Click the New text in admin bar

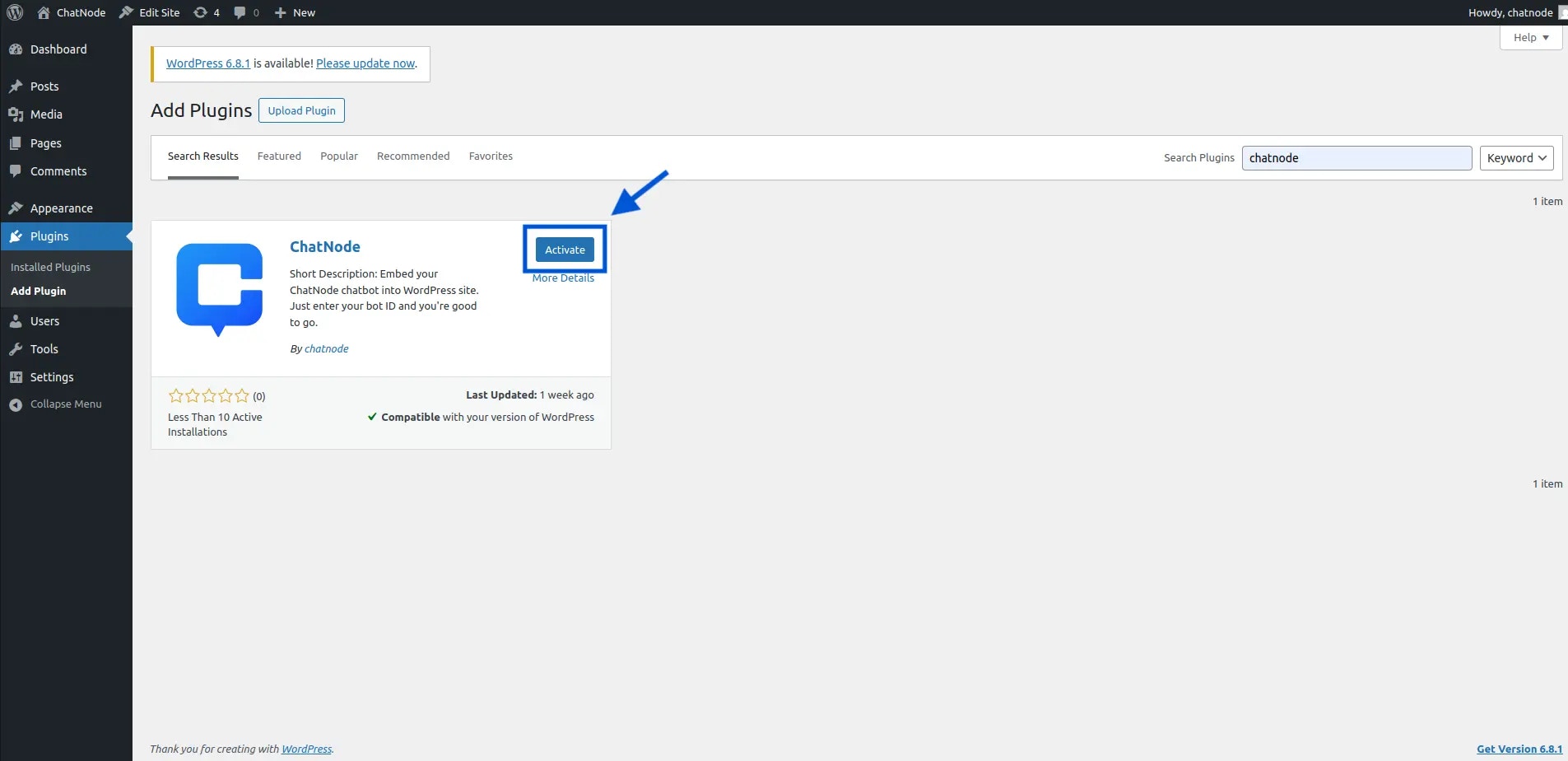click(x=304, y=12)
